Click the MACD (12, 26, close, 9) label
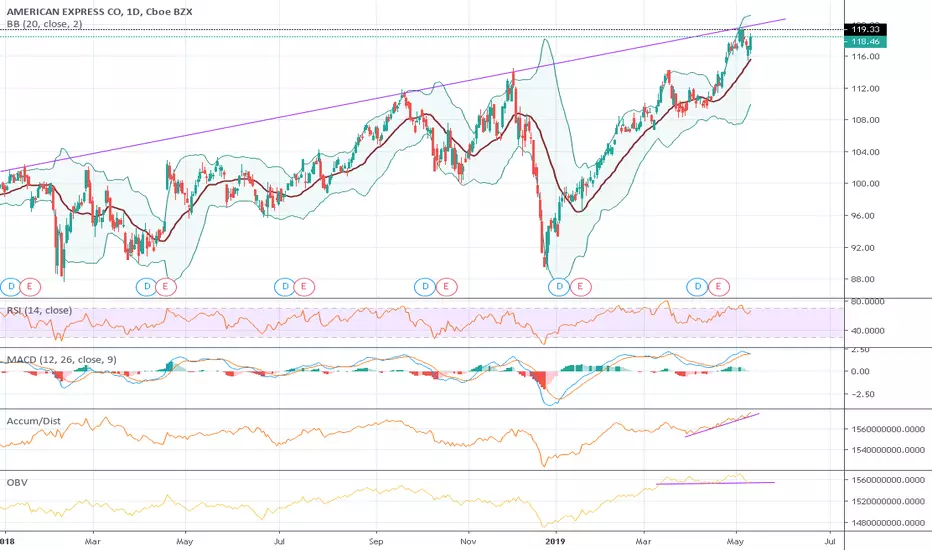Image resolution: width=932 pixels, height=550 pixels. click(61, 360)
